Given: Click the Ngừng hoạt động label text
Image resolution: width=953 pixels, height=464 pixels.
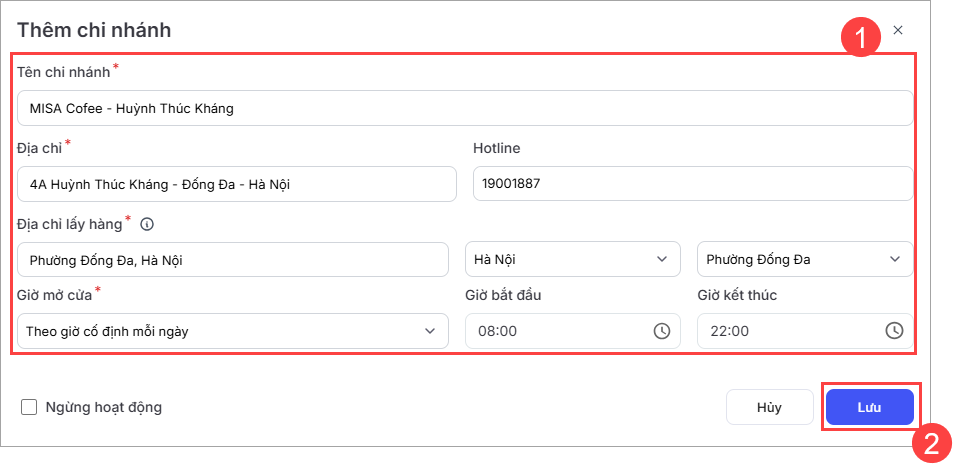Looking at the screenshot, I should tap(104, 407).
